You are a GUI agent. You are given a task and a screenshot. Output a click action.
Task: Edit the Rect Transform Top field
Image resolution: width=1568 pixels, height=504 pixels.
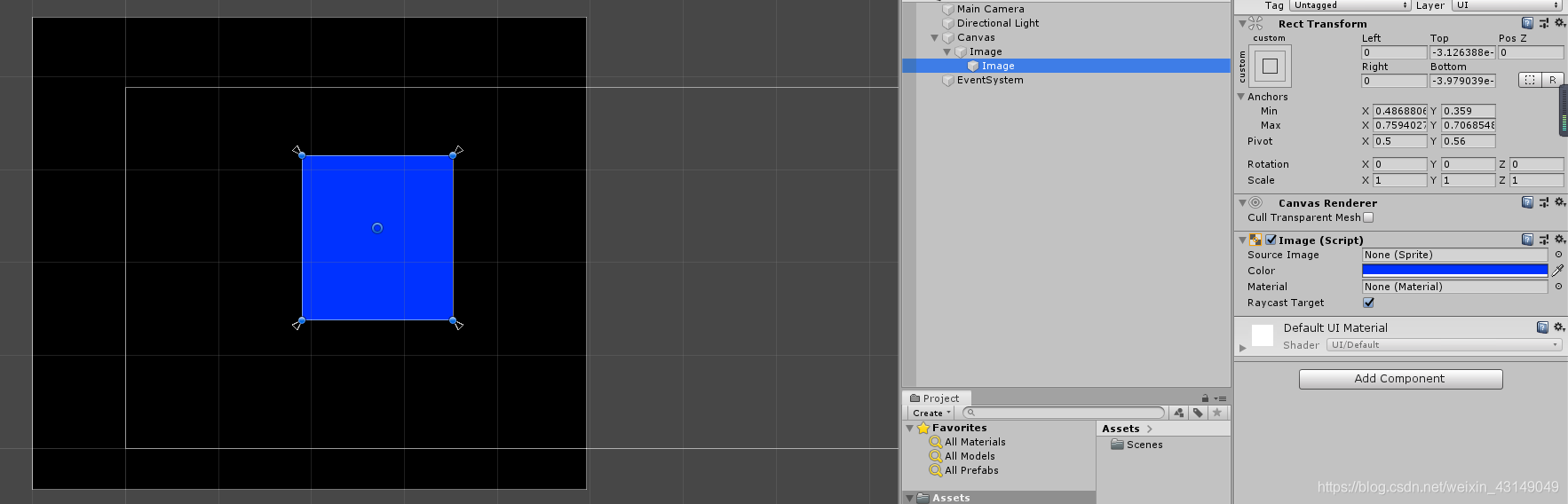(1462, 52)
